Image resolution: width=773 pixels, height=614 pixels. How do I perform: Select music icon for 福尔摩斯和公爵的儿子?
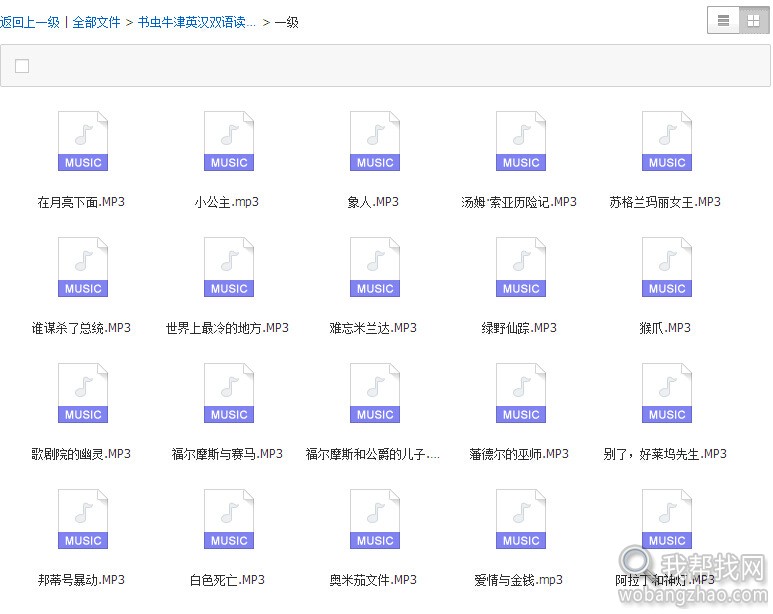click(x=375, y=393)
